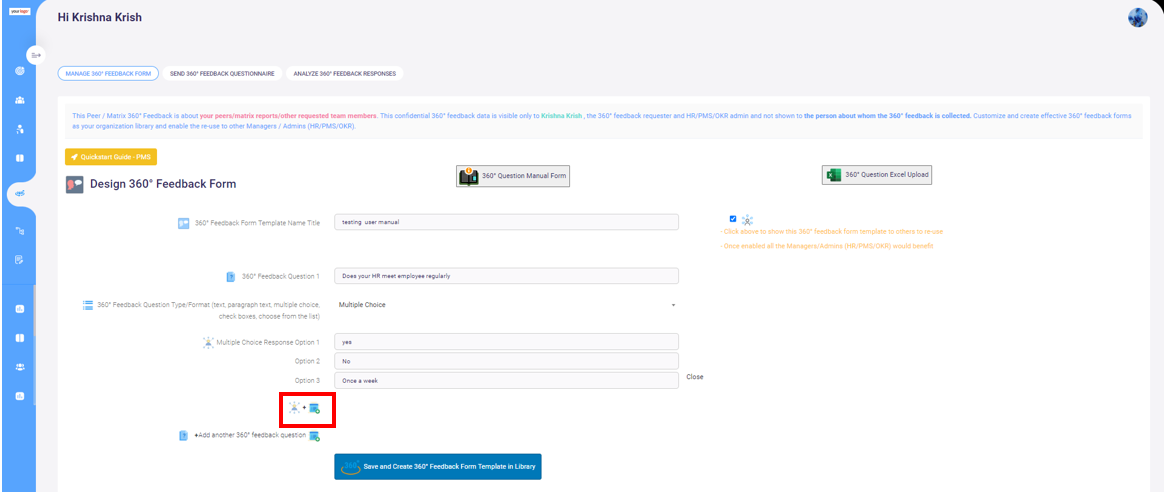This screenshot has height=492, width=1166.
Task: Click list icon beside Question Type/Format label
Action: tap(88, 305)
